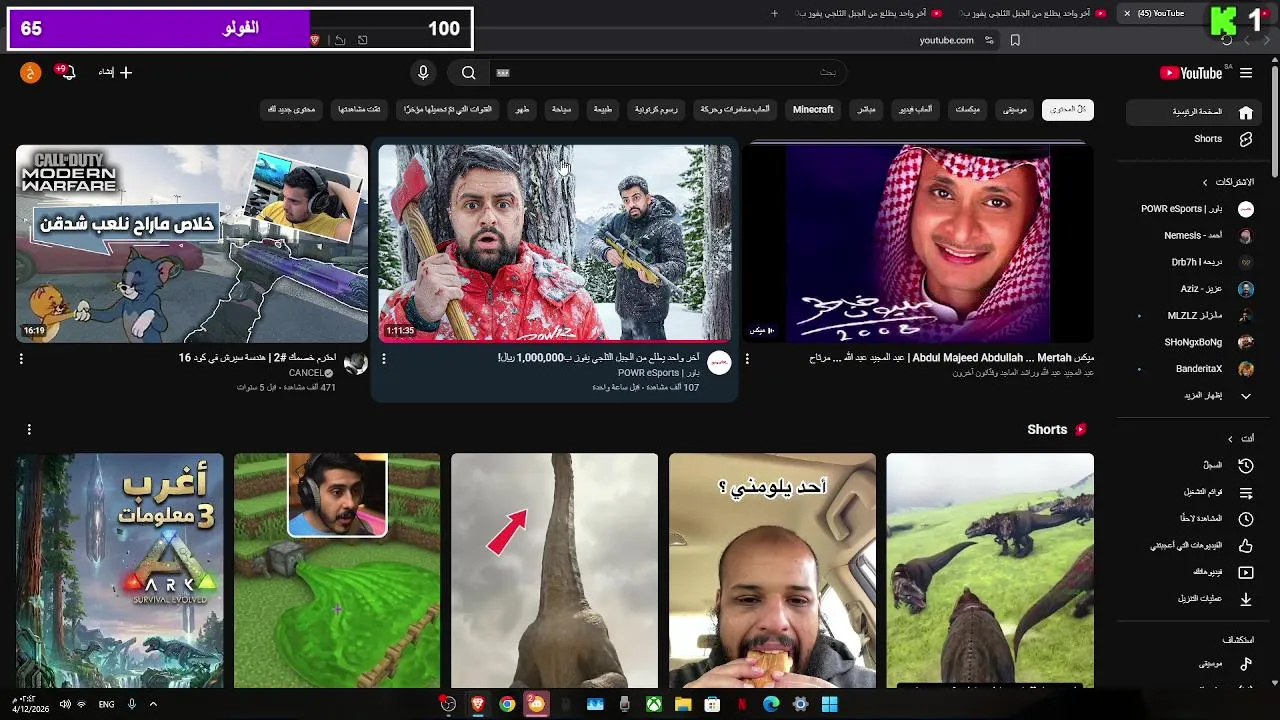Screen dimensions: 1280x720
Task: Click the sidebar vertical scrollbar
Action: pos(1274,120)
